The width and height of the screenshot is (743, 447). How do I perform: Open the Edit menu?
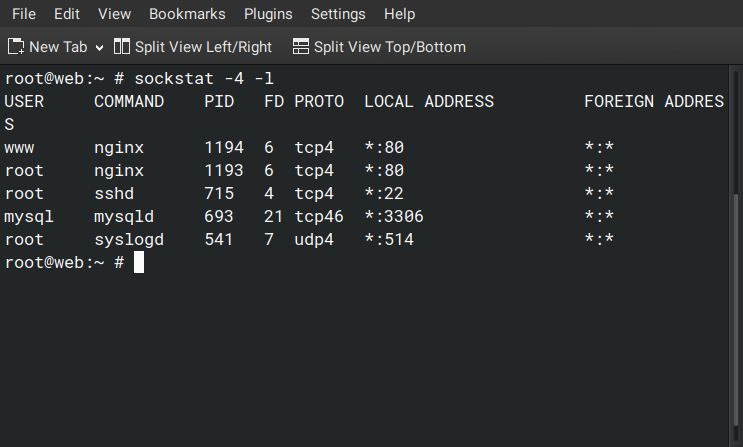(67, 14)
